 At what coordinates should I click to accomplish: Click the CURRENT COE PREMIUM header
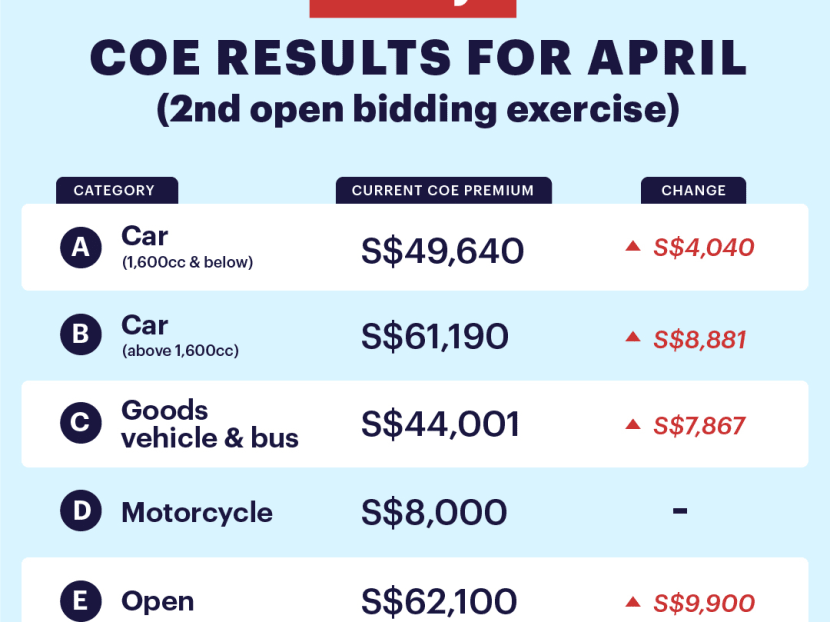tap(442, 190)
